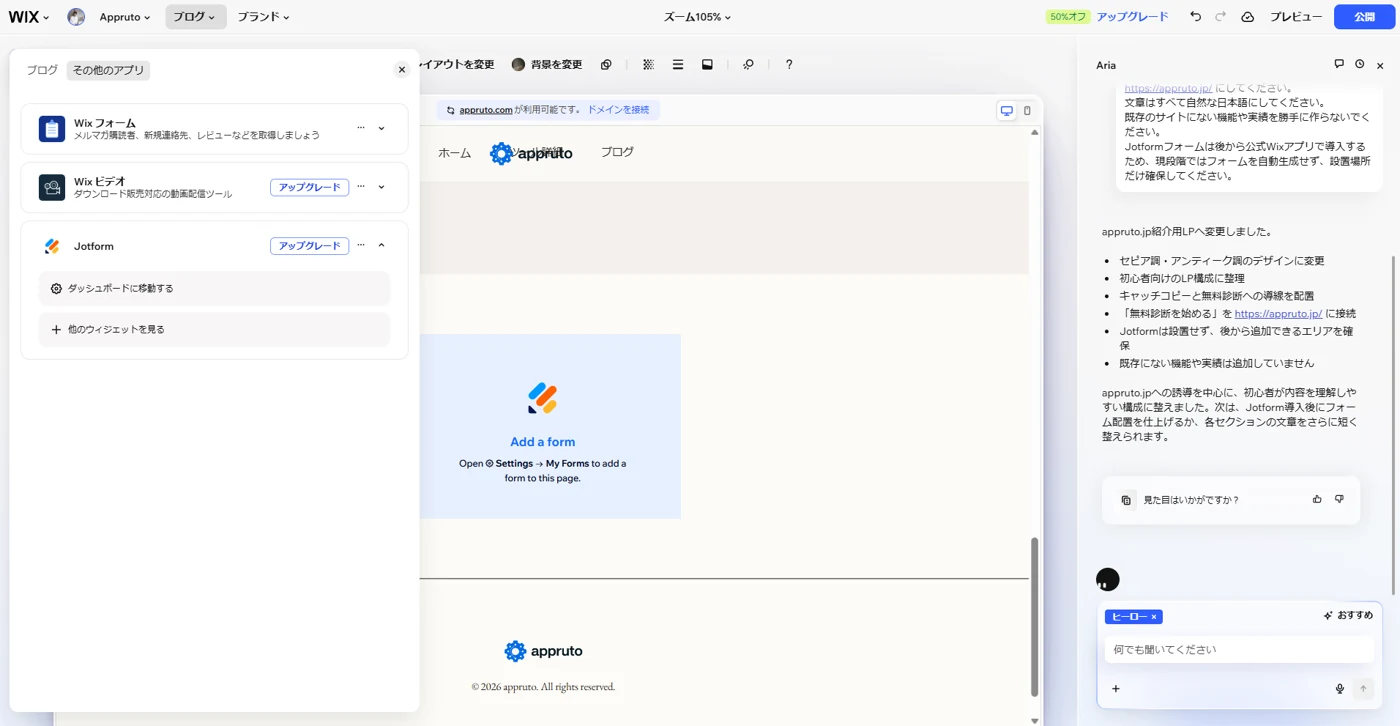The image size is (1400, 726).
Task: Click the duplicate section overlapping-squares icon
Action: [606, 64]
